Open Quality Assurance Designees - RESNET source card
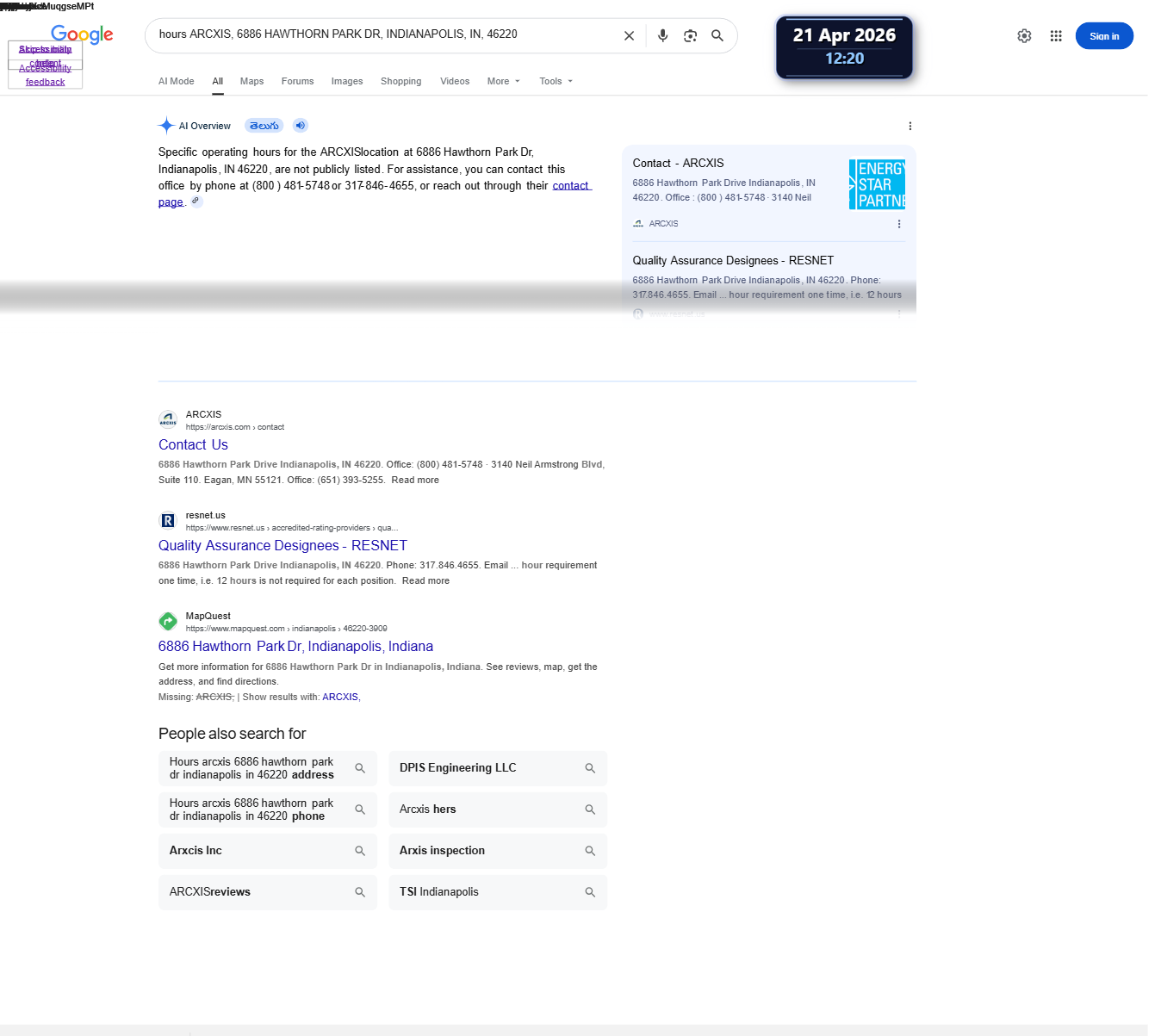The width and height of the screenshot is (1161, 1036). pyautogui.click(x=733, y=260)
